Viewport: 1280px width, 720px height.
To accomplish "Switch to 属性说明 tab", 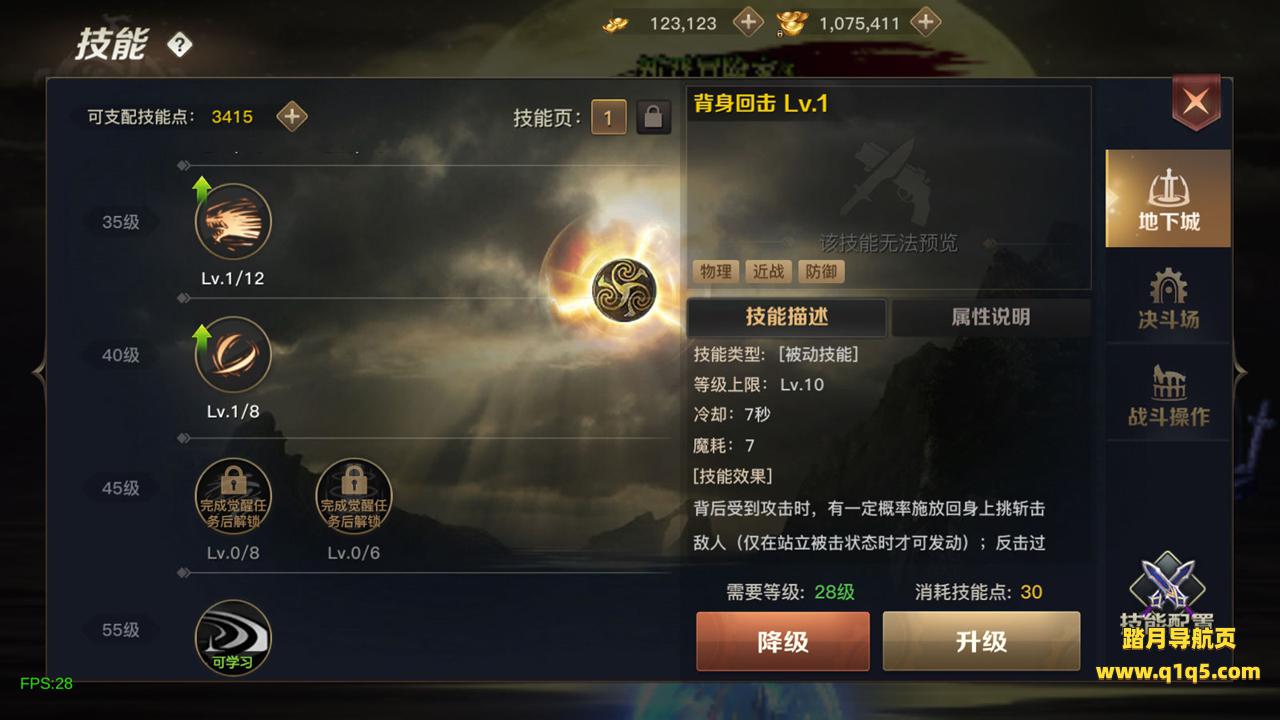I will 990,318.
